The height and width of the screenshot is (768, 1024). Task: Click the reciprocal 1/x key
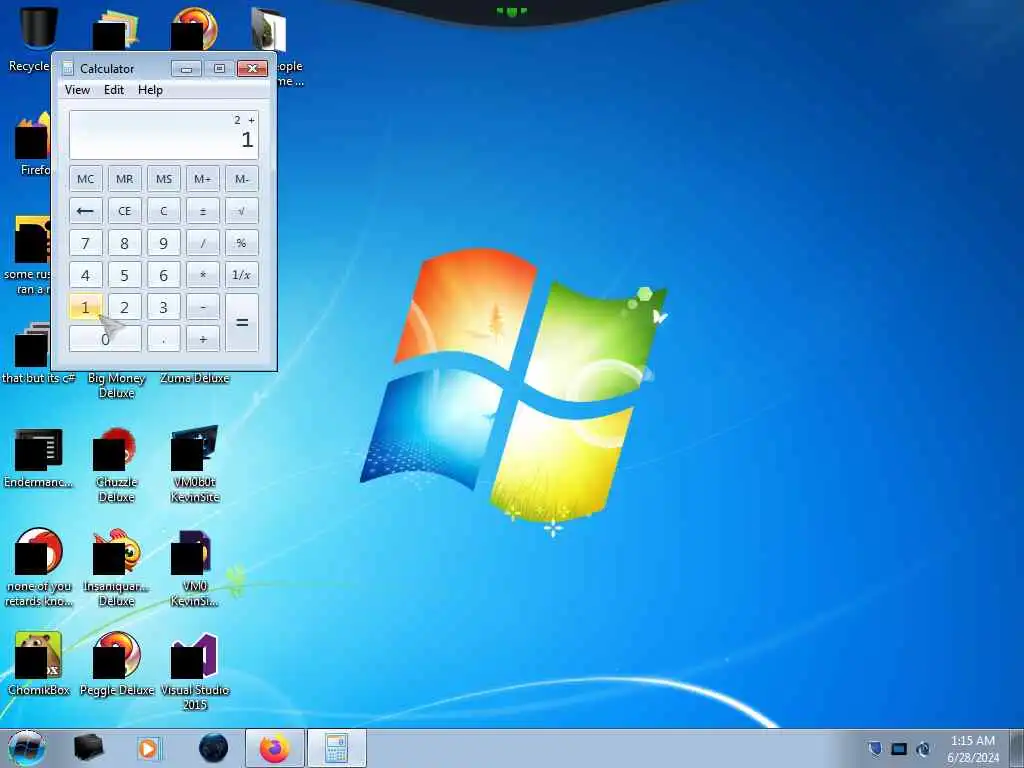tap(242, 275)
